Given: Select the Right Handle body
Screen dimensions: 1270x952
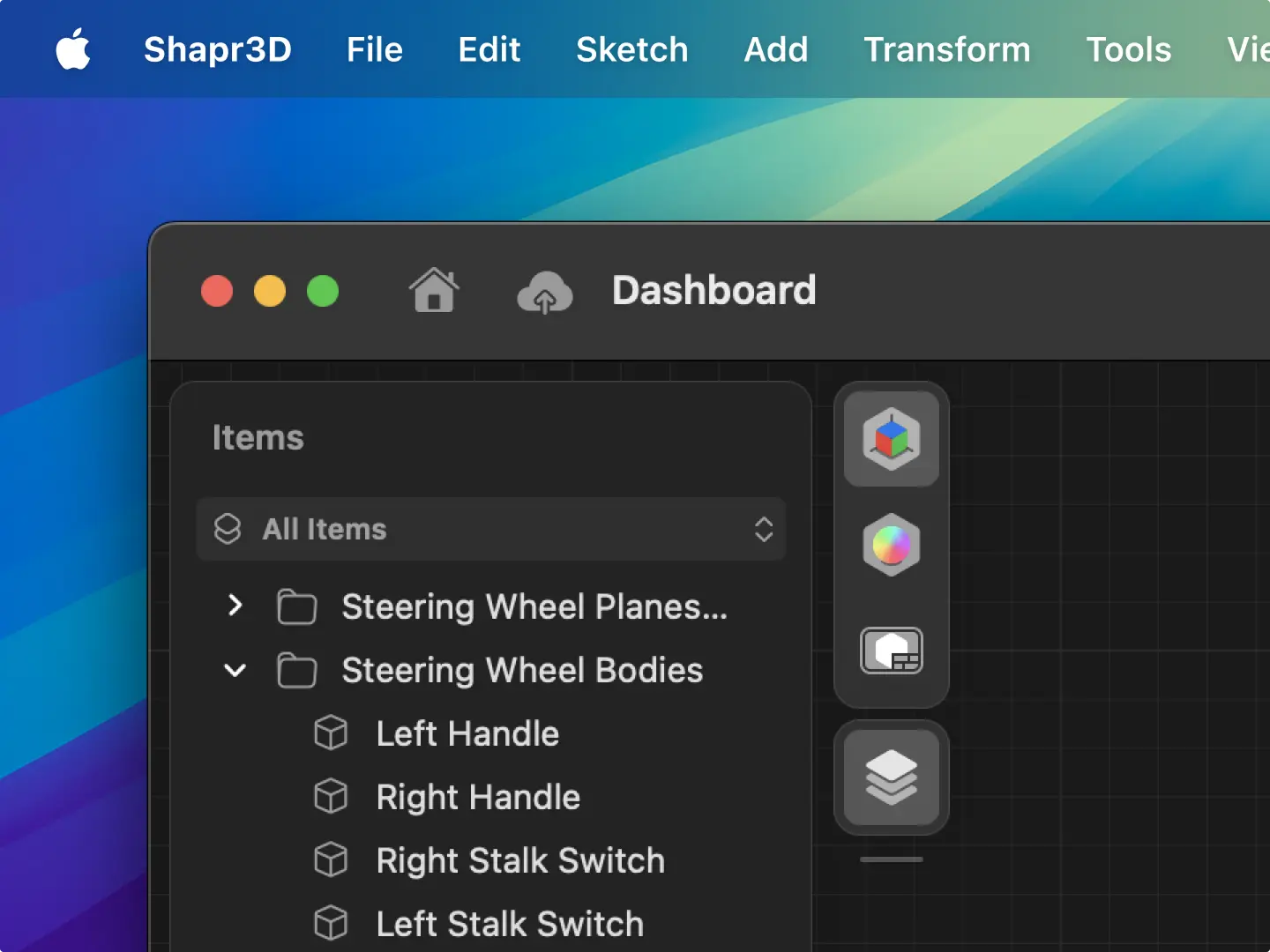Looking at the screenshot, I should (491, 797).
